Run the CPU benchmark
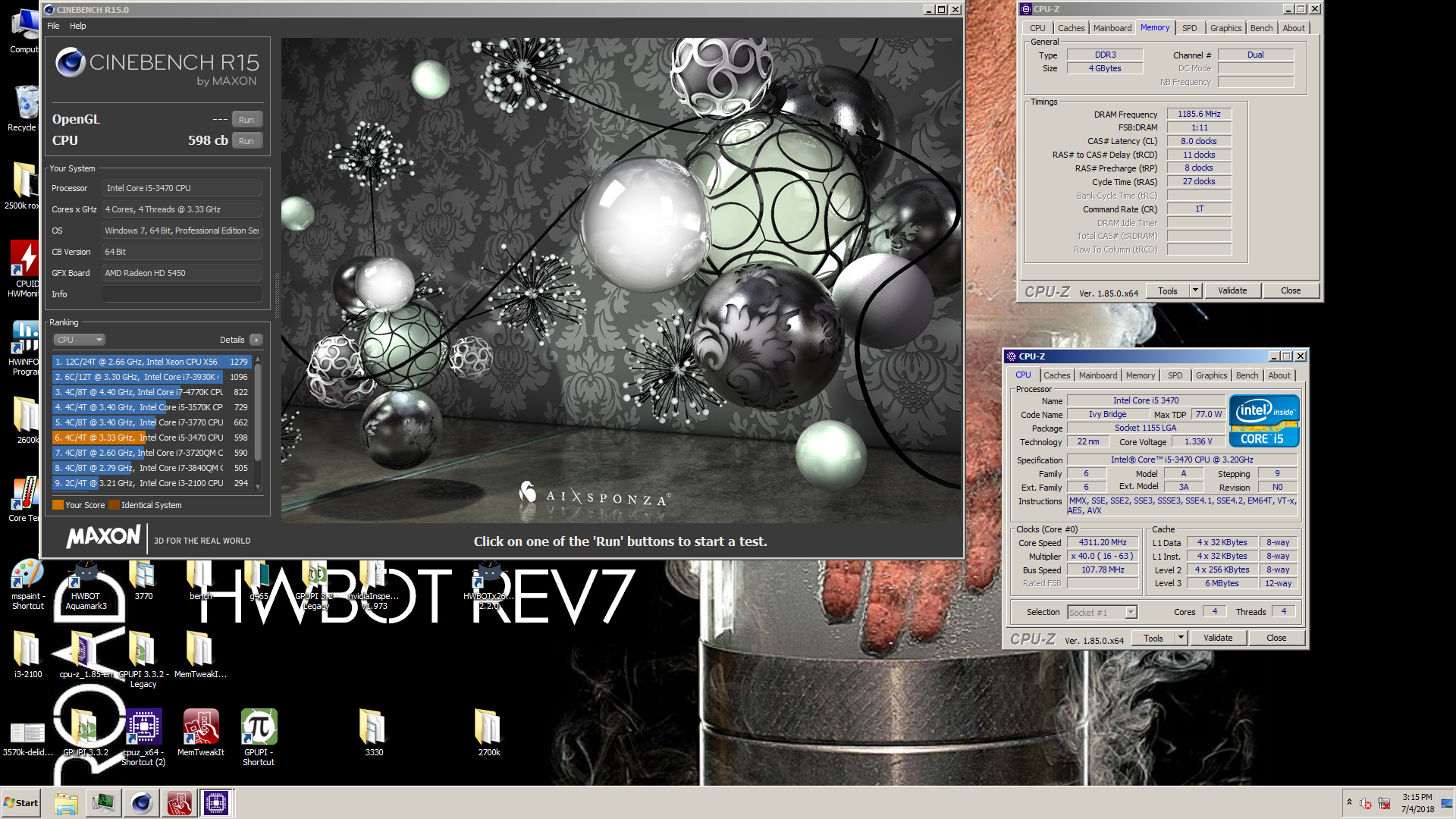 tap(246, 141)
